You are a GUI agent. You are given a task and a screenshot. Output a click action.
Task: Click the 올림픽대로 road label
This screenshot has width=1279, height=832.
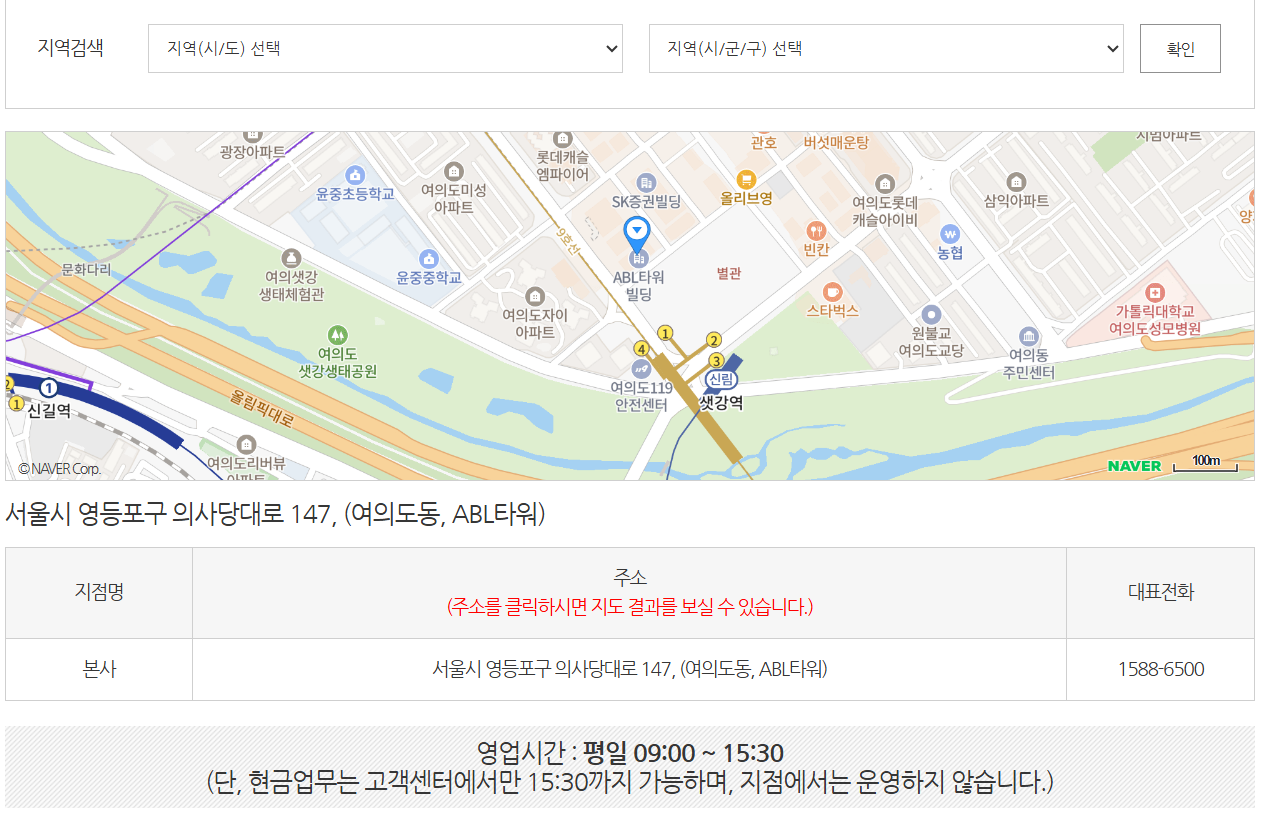[261, 408]
